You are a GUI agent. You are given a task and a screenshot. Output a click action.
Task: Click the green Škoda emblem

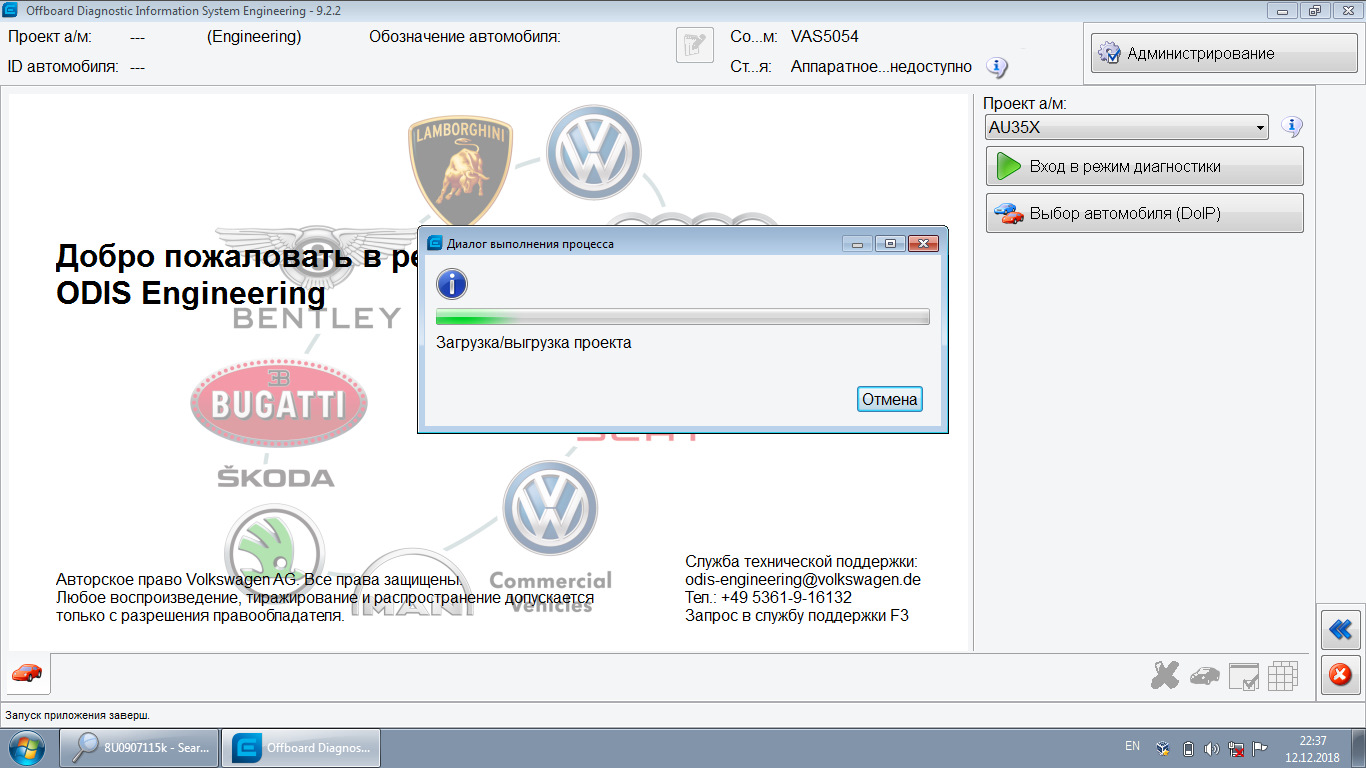point(273,551)
